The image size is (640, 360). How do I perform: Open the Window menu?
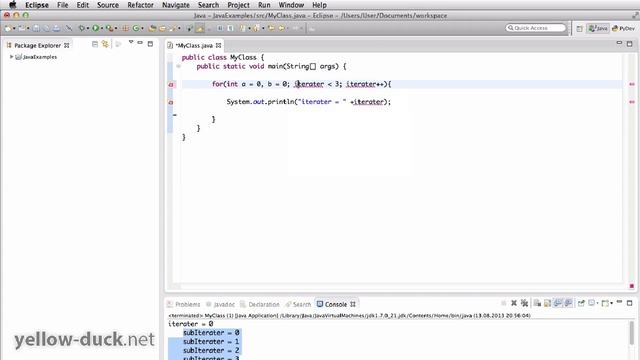pyautogui.click(x=291, y=5)
